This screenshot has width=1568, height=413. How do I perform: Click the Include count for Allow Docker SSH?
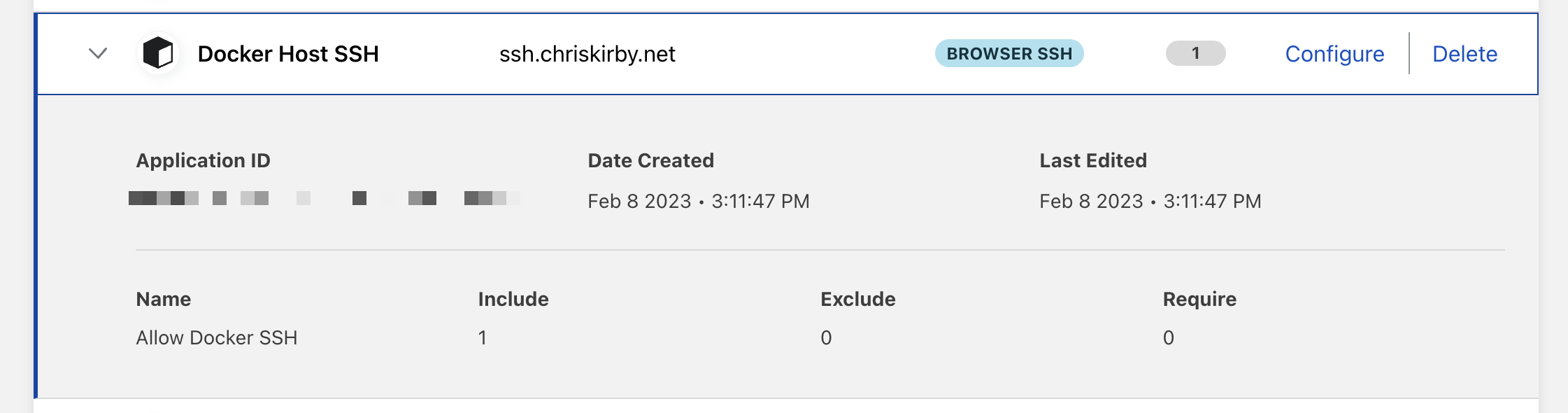(483, 337)
